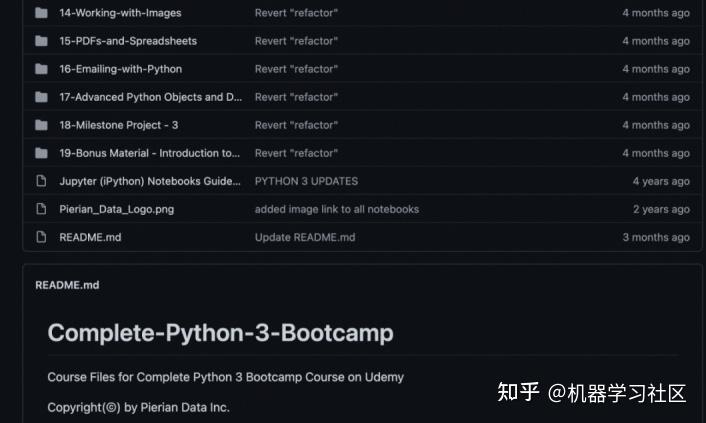Click the "3 months ago" timestamp
The image size is (706, 423).
[x=656, y=237]
